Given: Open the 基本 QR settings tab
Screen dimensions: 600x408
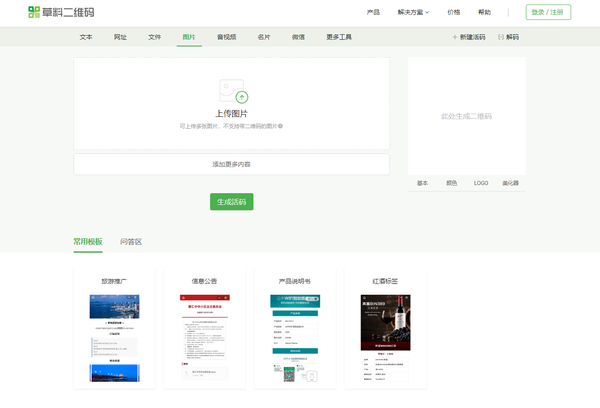Looking at the screenshot, I should [422, 183].
